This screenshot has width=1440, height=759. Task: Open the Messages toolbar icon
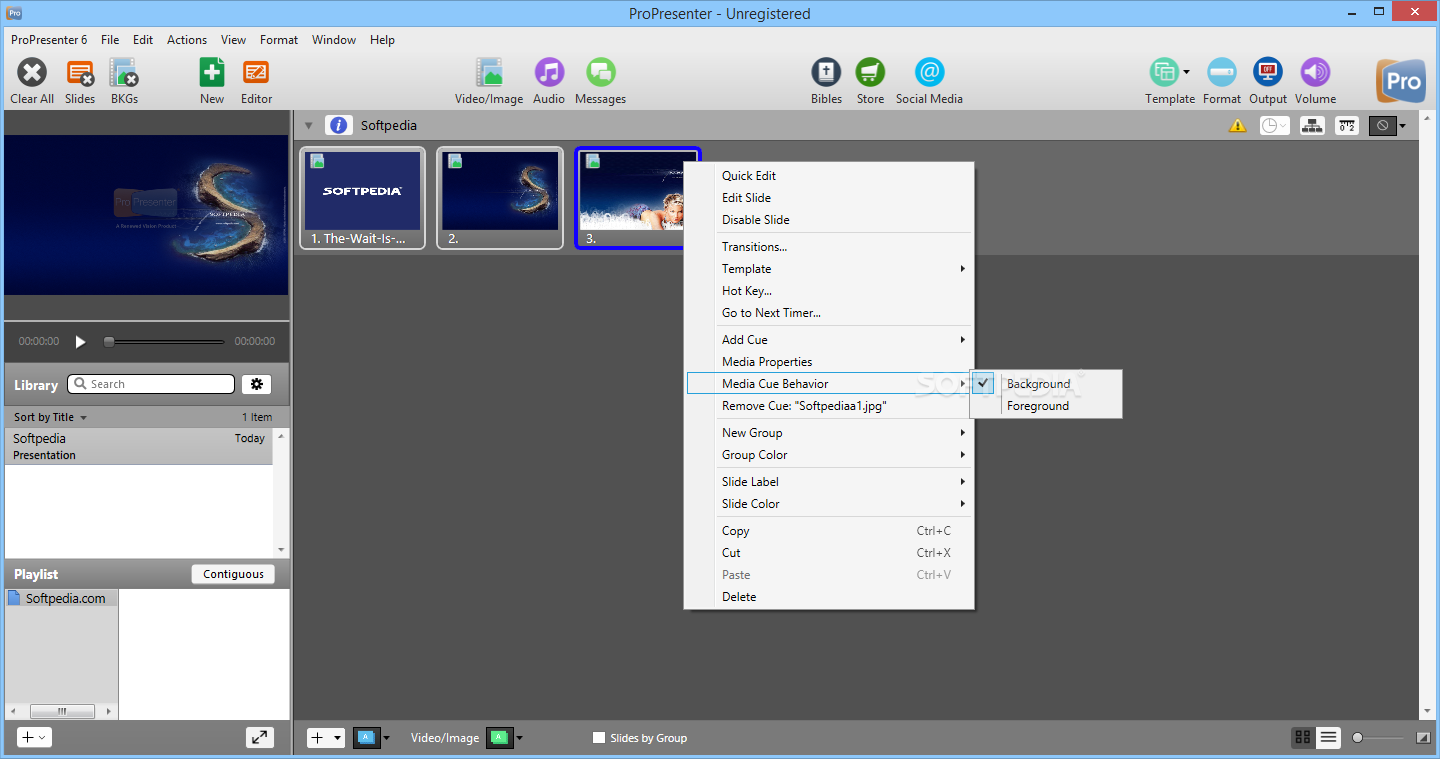pos(600,73)
